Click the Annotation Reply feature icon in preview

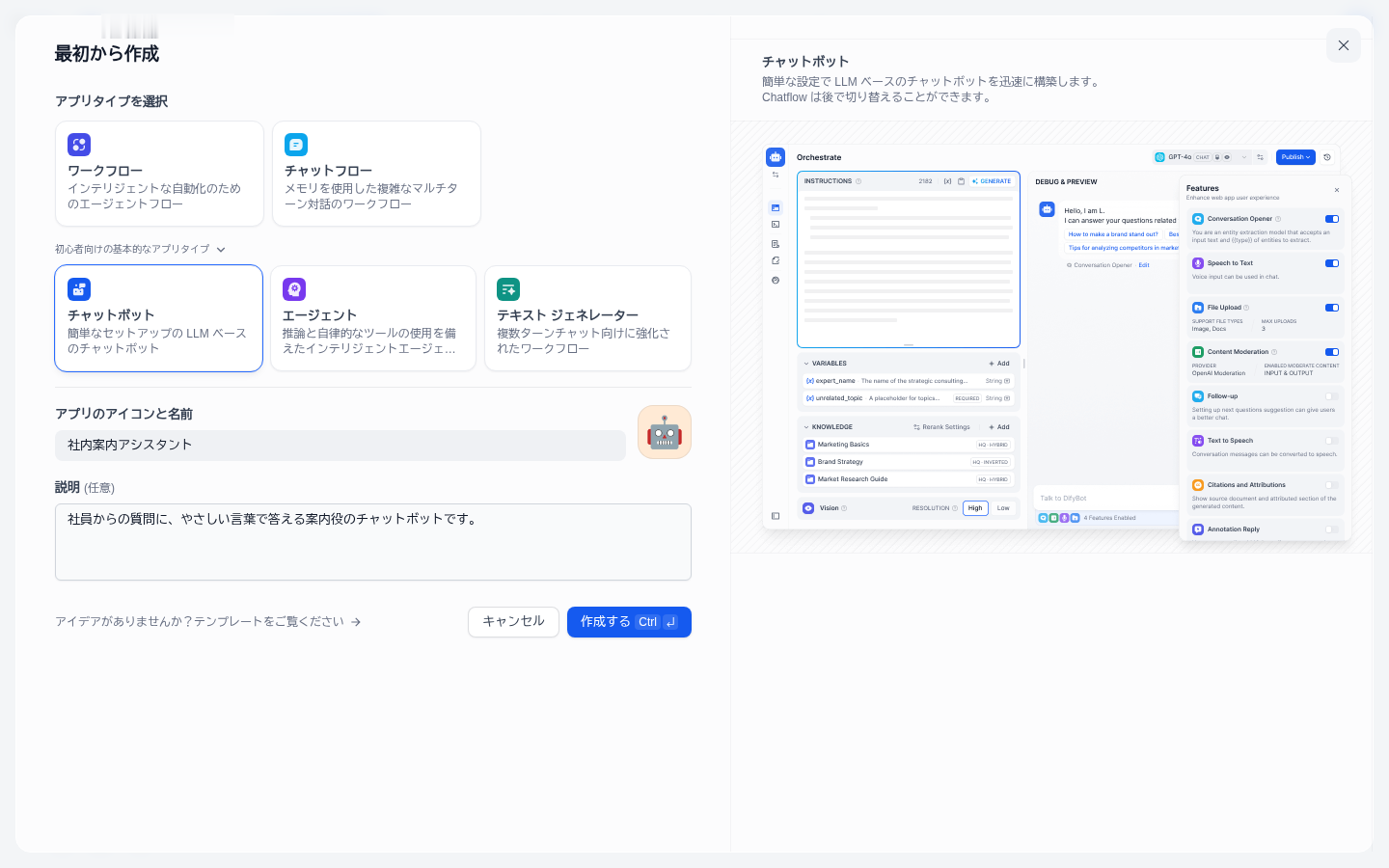click(x=1198, y=529)
